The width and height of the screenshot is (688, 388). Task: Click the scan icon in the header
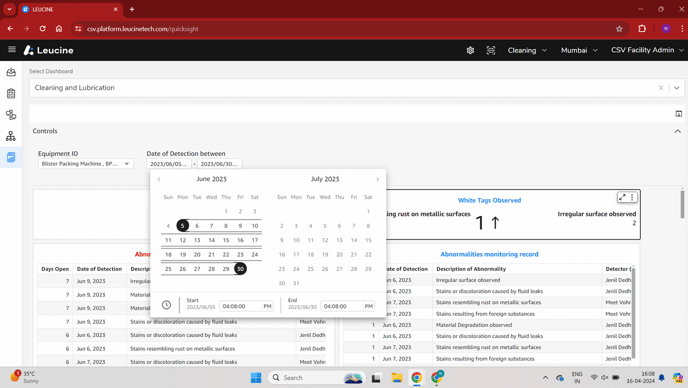pos(491,50)
